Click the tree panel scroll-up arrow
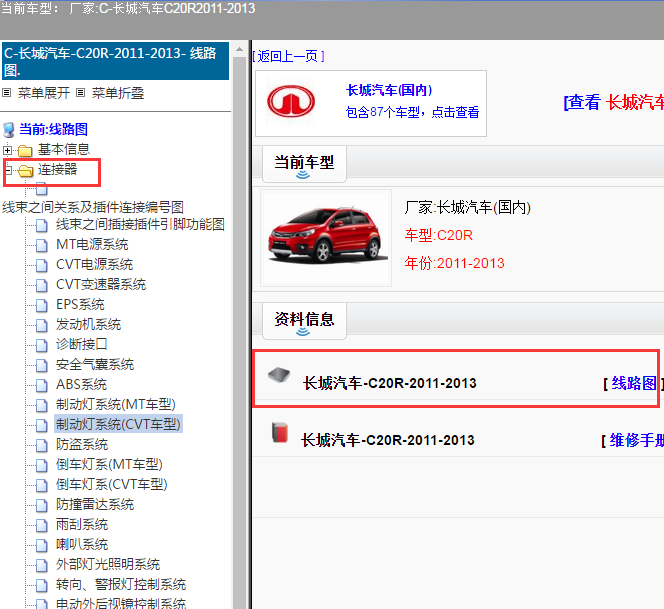664x609 pixels. [x=240, y=49]
